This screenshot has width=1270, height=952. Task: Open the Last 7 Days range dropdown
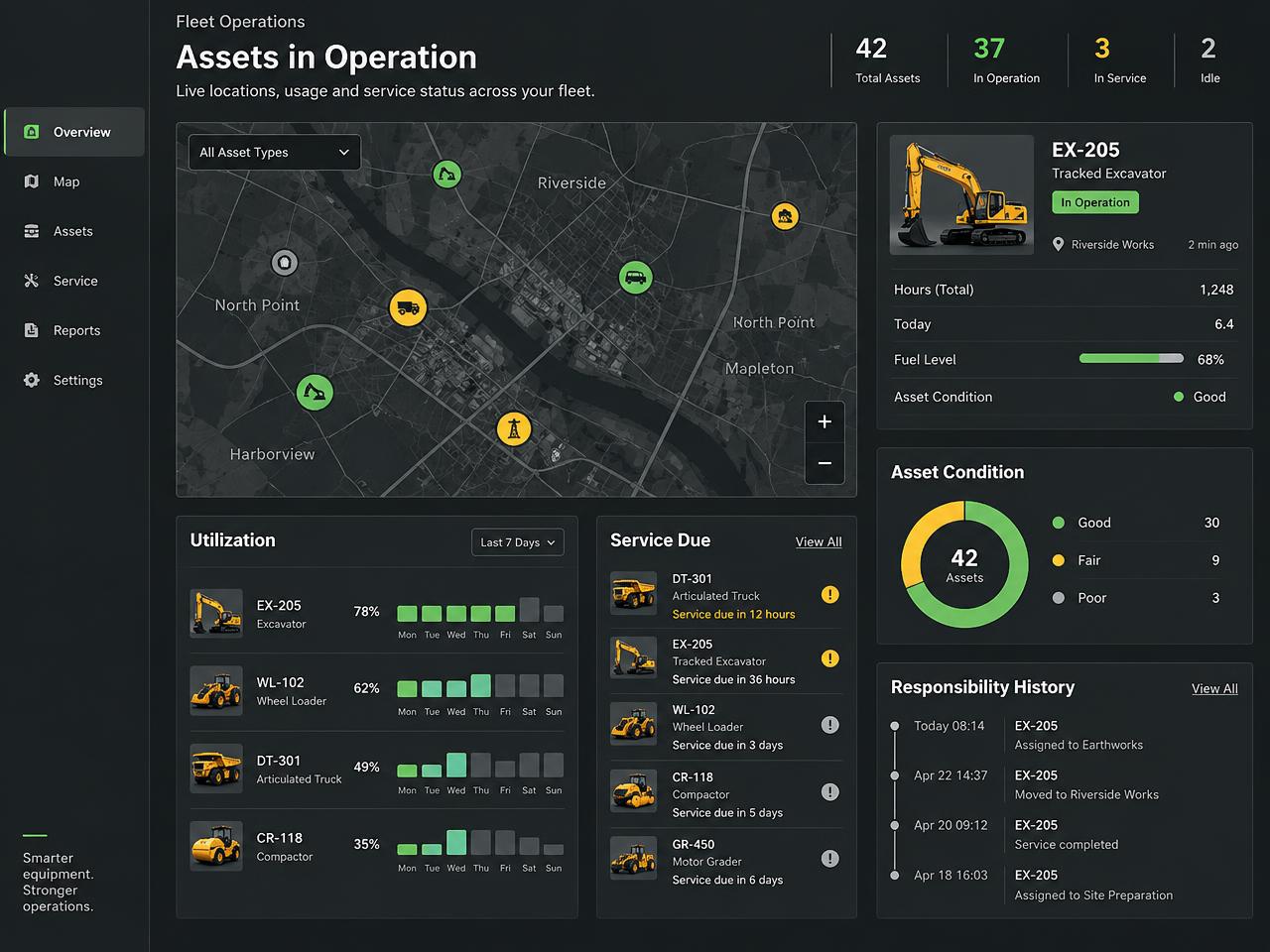[x=518, y=542]
